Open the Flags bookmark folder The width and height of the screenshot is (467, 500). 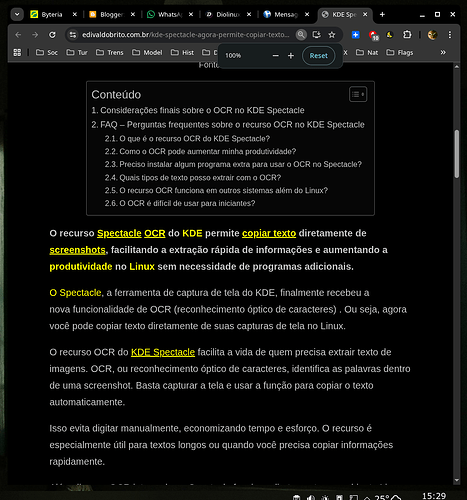point(400,52)
